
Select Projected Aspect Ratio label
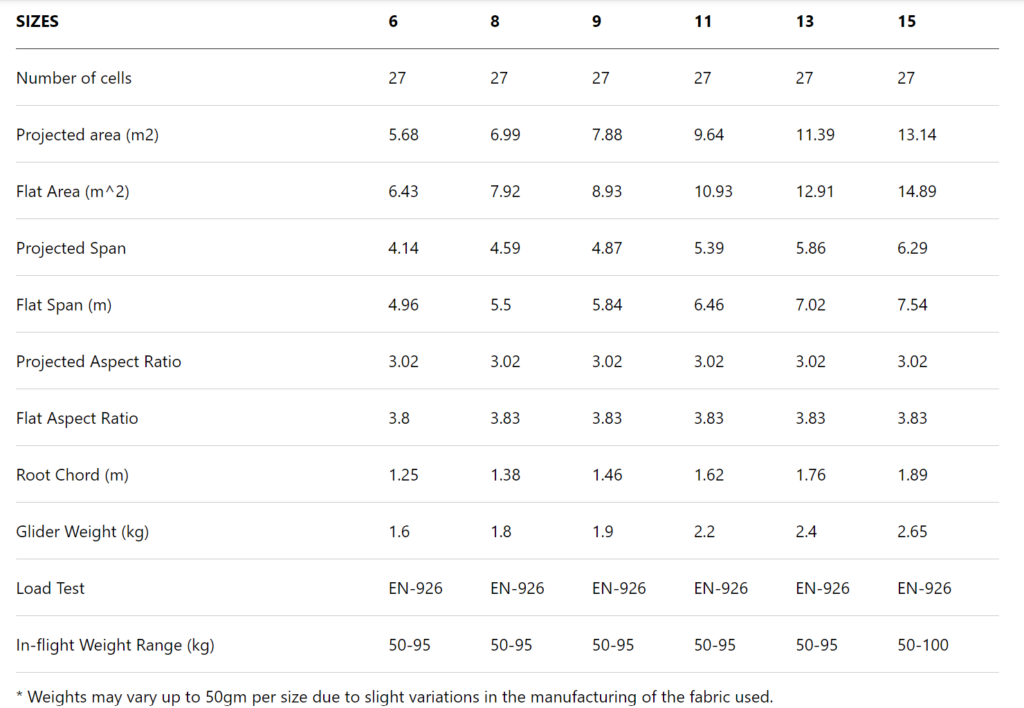click(99, 362)
